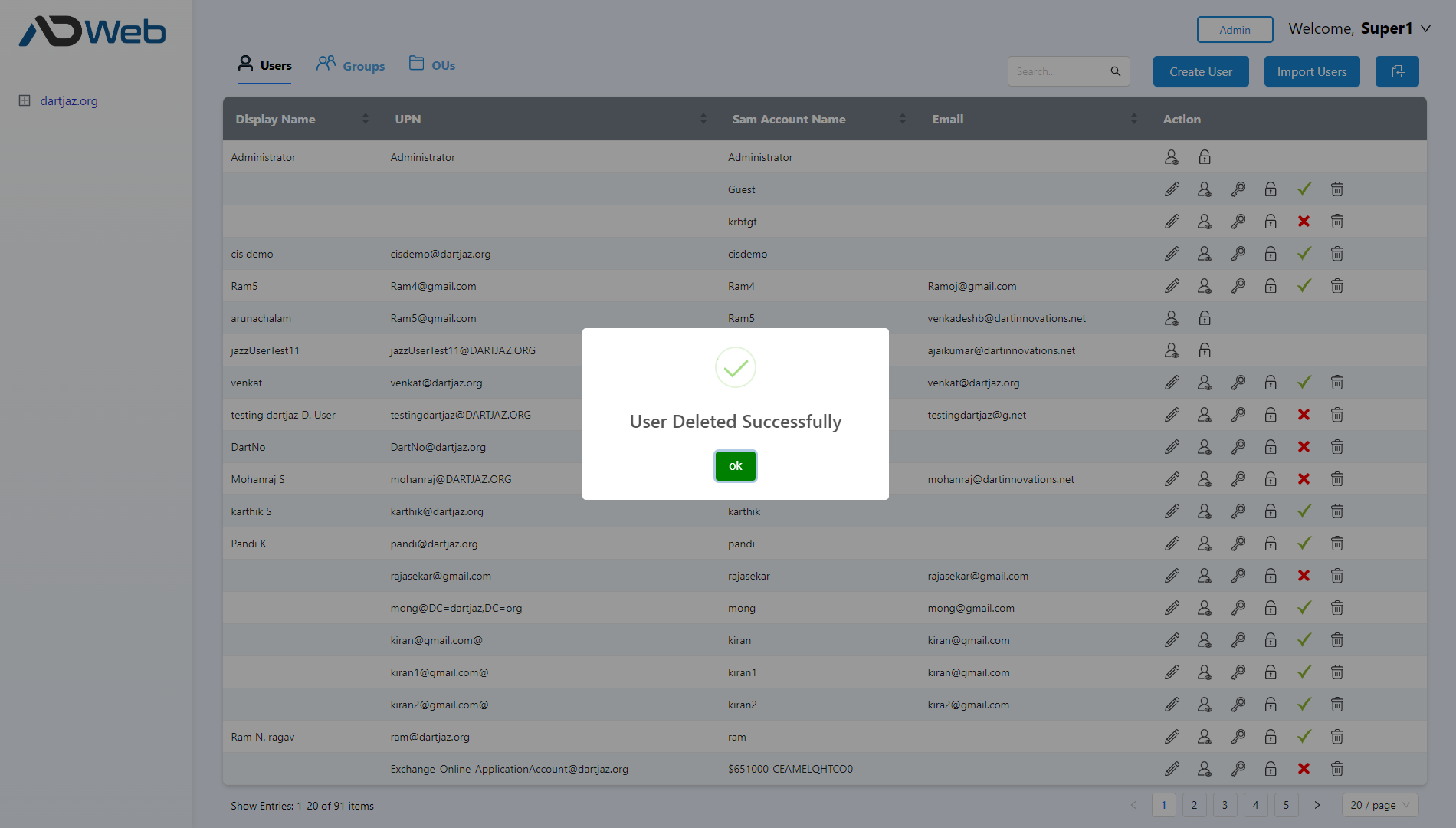Click the blue export icon button top right
This screenshot has width=1456, height=828.
[x=1397, y=71]
